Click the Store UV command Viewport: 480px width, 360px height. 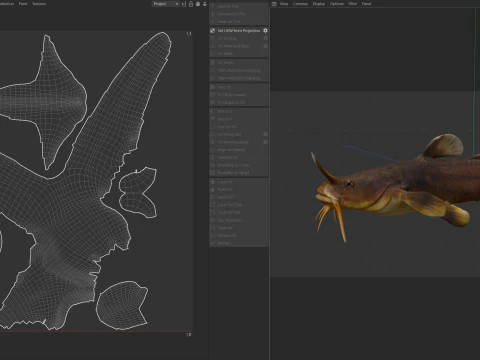click(239, 228)
